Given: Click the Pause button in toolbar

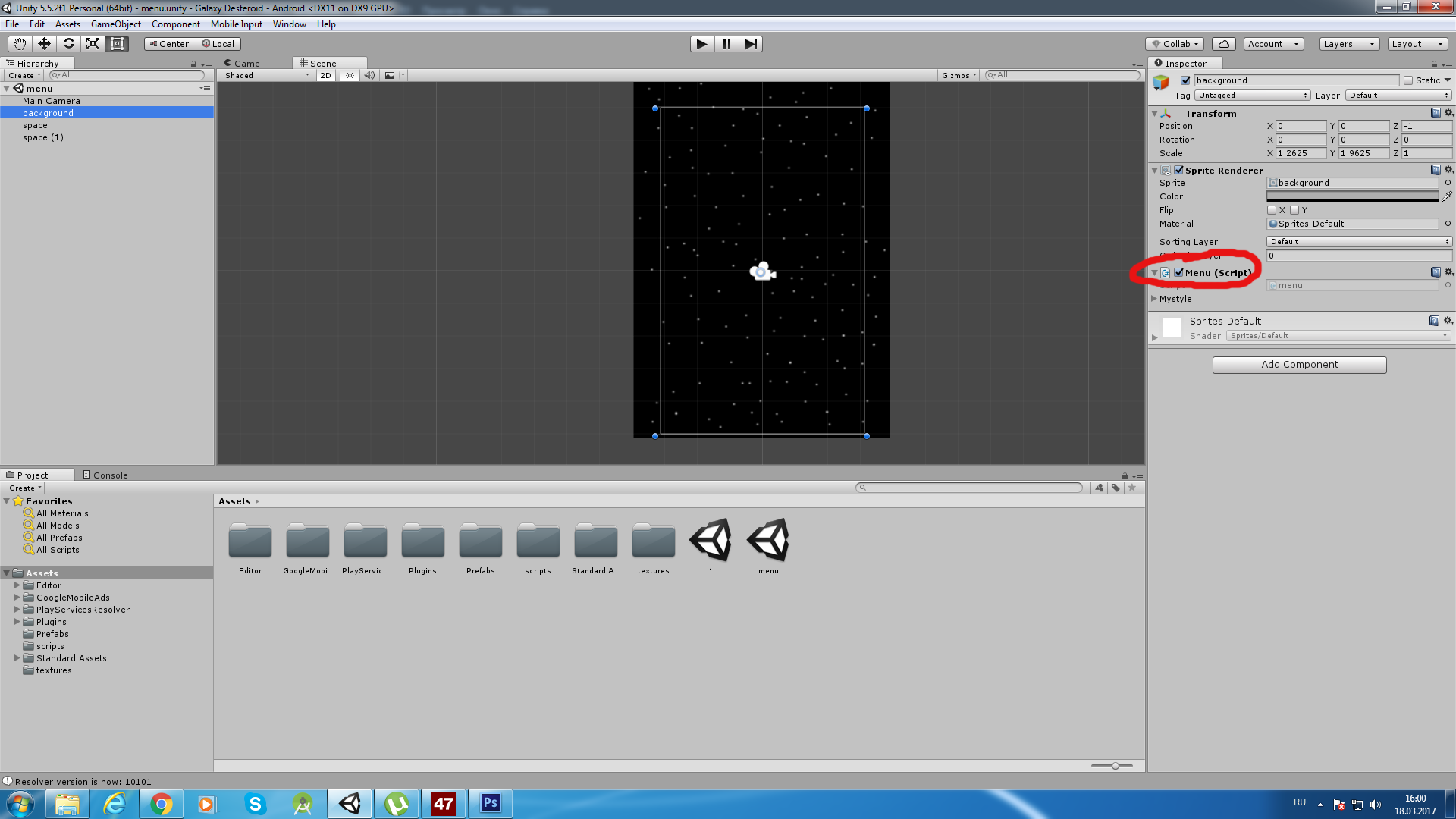Looking at the screenshot, I should (726, 44).
